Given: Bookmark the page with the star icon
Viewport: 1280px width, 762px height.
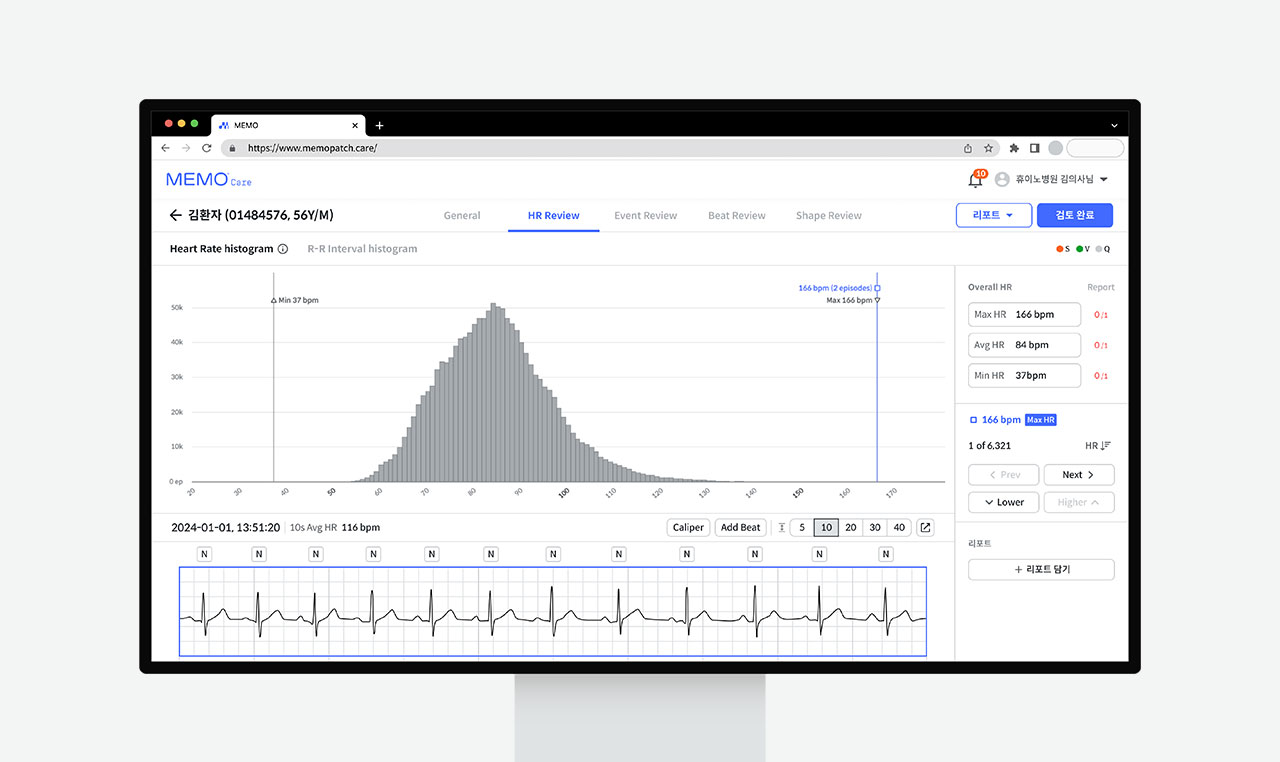Looking at the screenshot, I should click(x=988, y=148).
